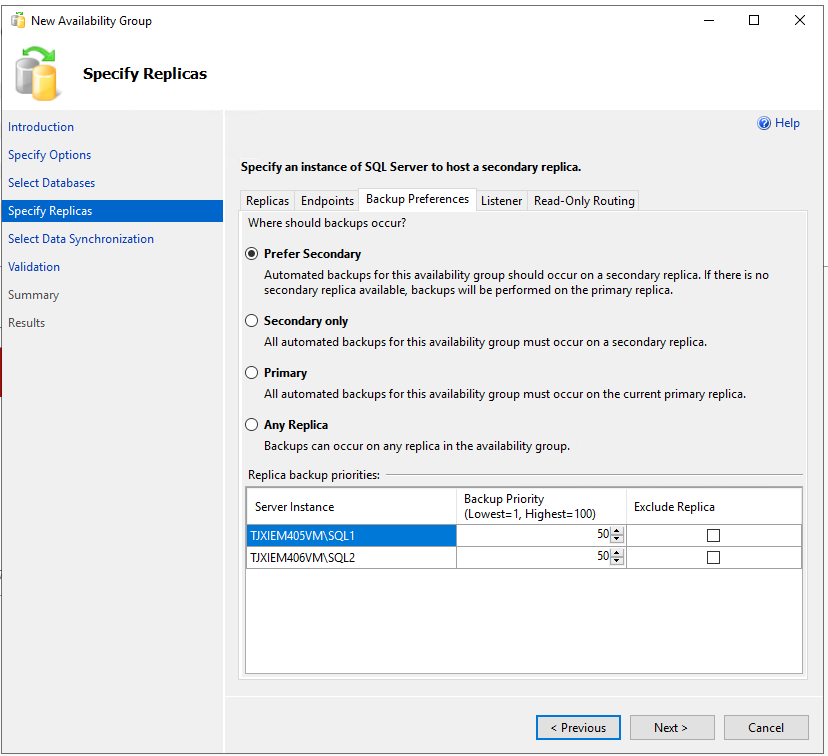The image size is (828, 756).
Task: Cancel the availability group wizard
Action: tap(766, 728)
